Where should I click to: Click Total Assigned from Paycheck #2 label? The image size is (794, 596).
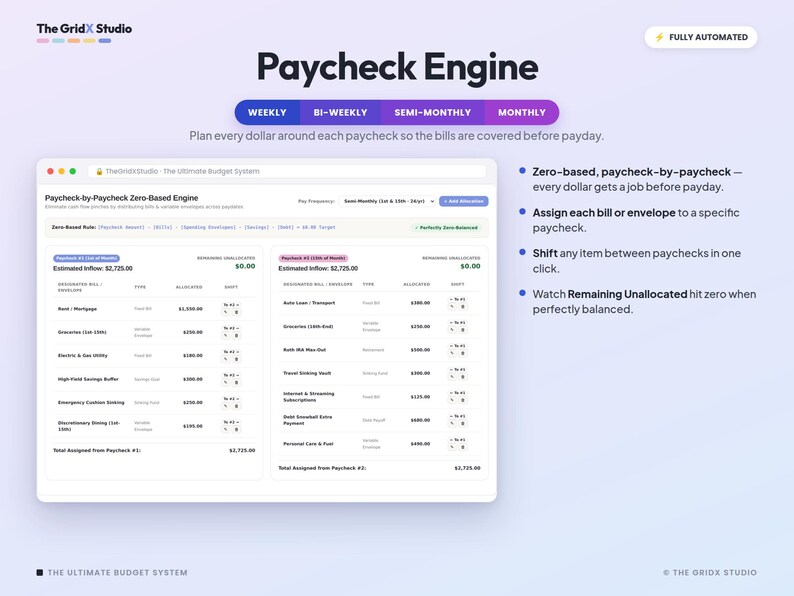point(322,468)
